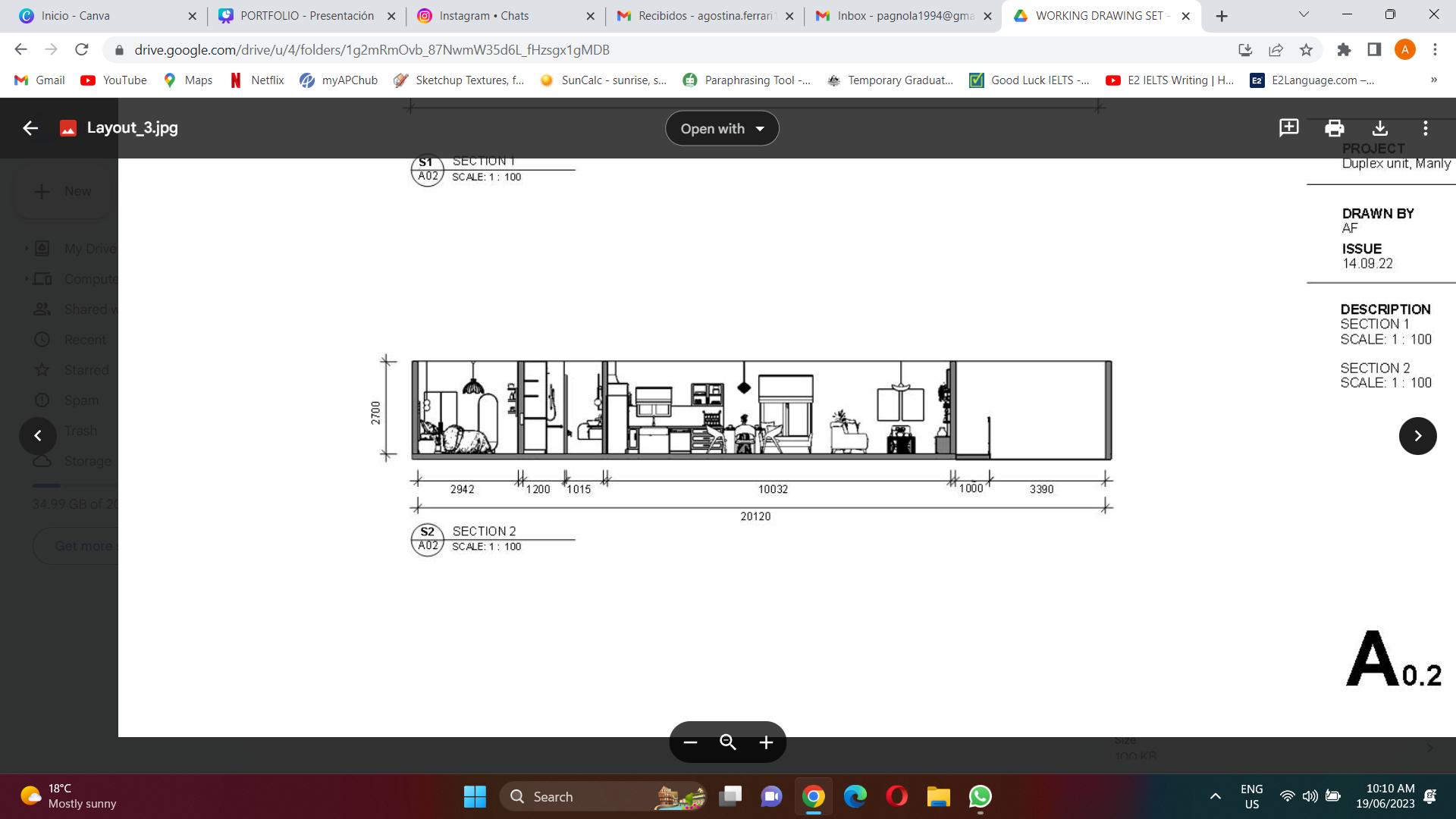Reset zoom with magnifier icon
This screenshot has width=1456, height=819.
(728, 742)
